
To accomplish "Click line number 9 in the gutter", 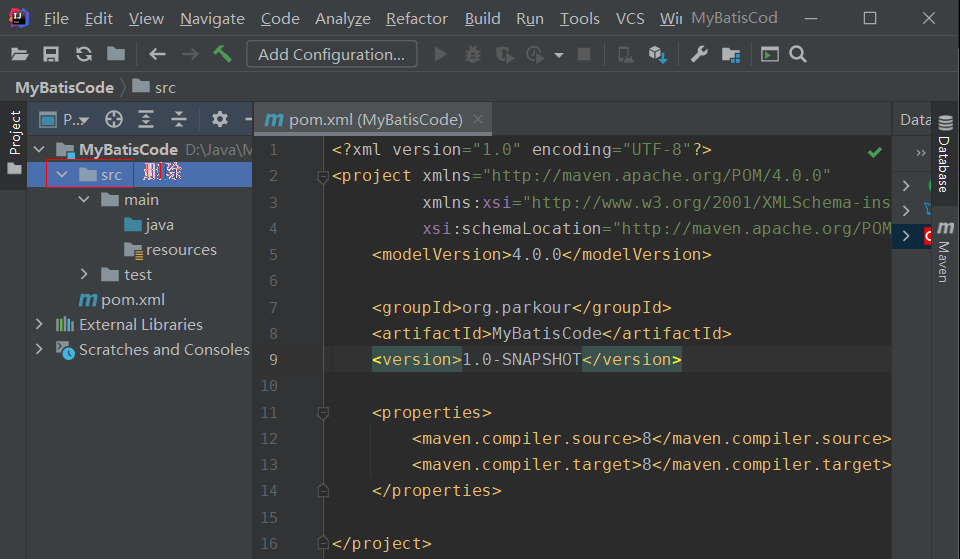I will pyautogui.click(x=273, y=359).
